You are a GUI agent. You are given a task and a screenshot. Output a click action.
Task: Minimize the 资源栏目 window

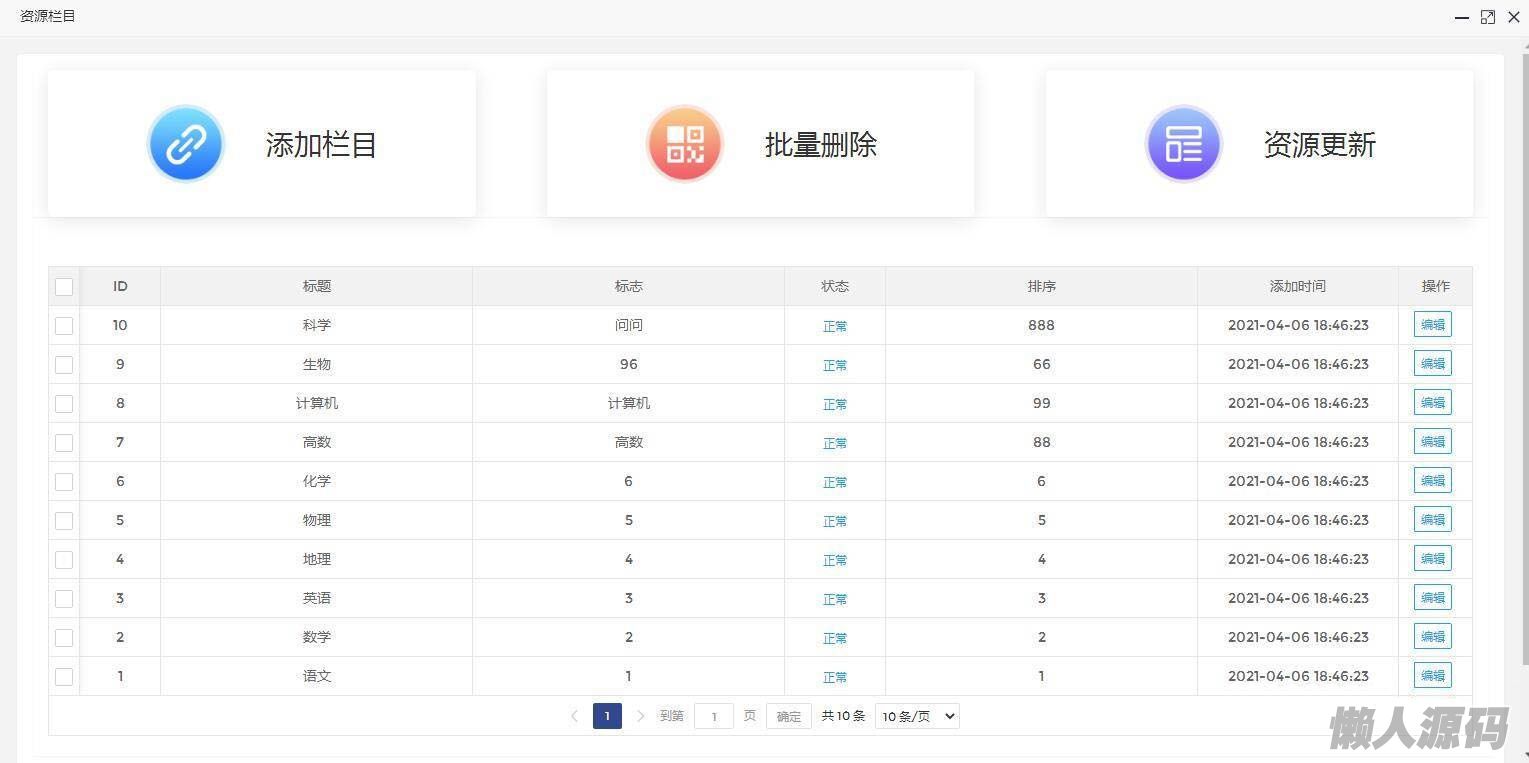click(x=1462, y=17)
